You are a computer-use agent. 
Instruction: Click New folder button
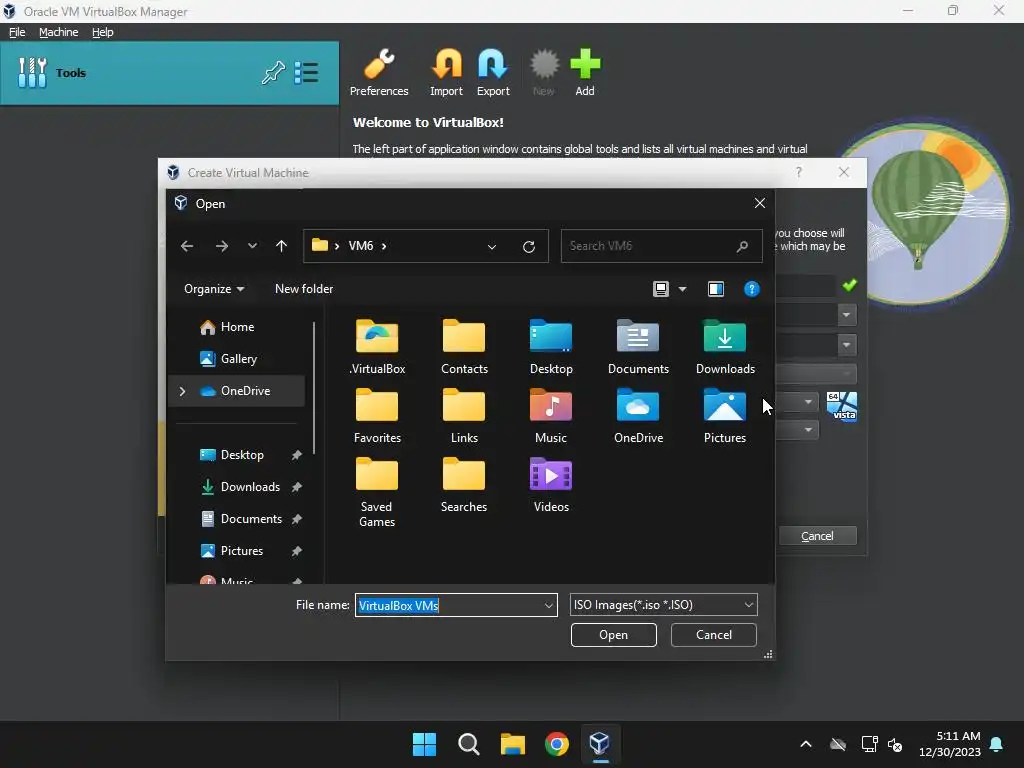304,289
